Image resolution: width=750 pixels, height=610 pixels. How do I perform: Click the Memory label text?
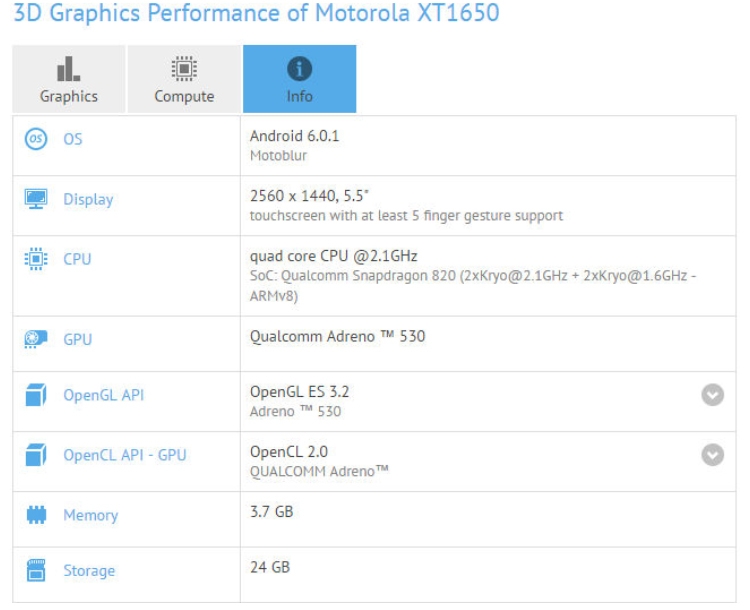click(x=90, y=516)
